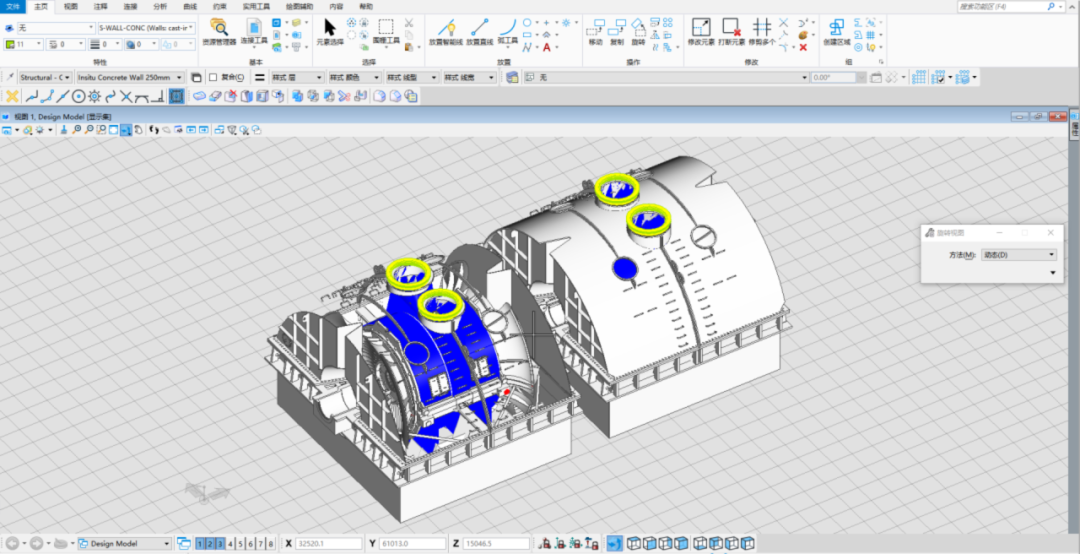The width and height of the screenshot is (1080, 554).
Task: Open the Insitu Concrete Wall 250mm dropdown
Action: [130, 78]
